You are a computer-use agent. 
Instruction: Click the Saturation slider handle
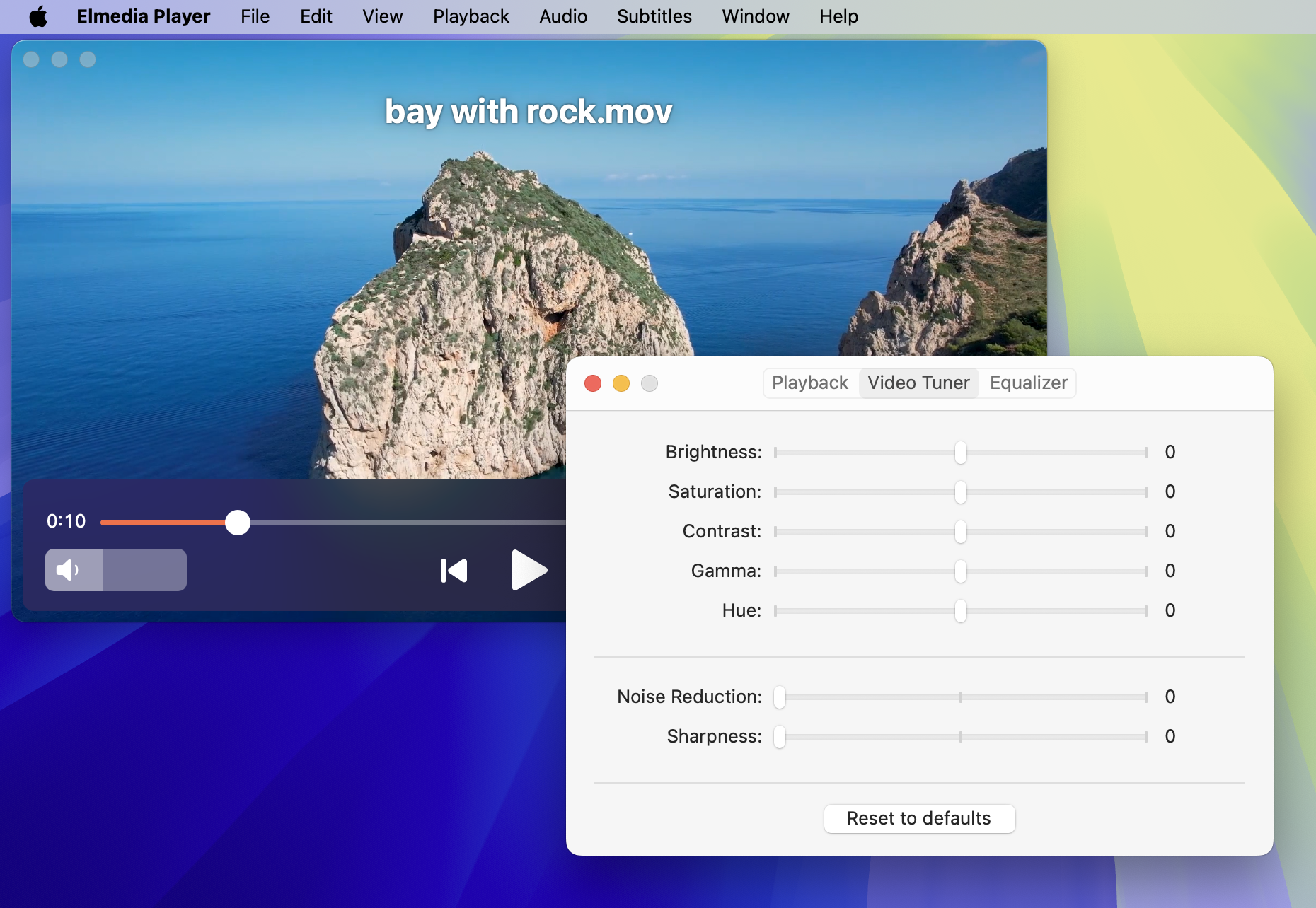click(x=960, y=492)
